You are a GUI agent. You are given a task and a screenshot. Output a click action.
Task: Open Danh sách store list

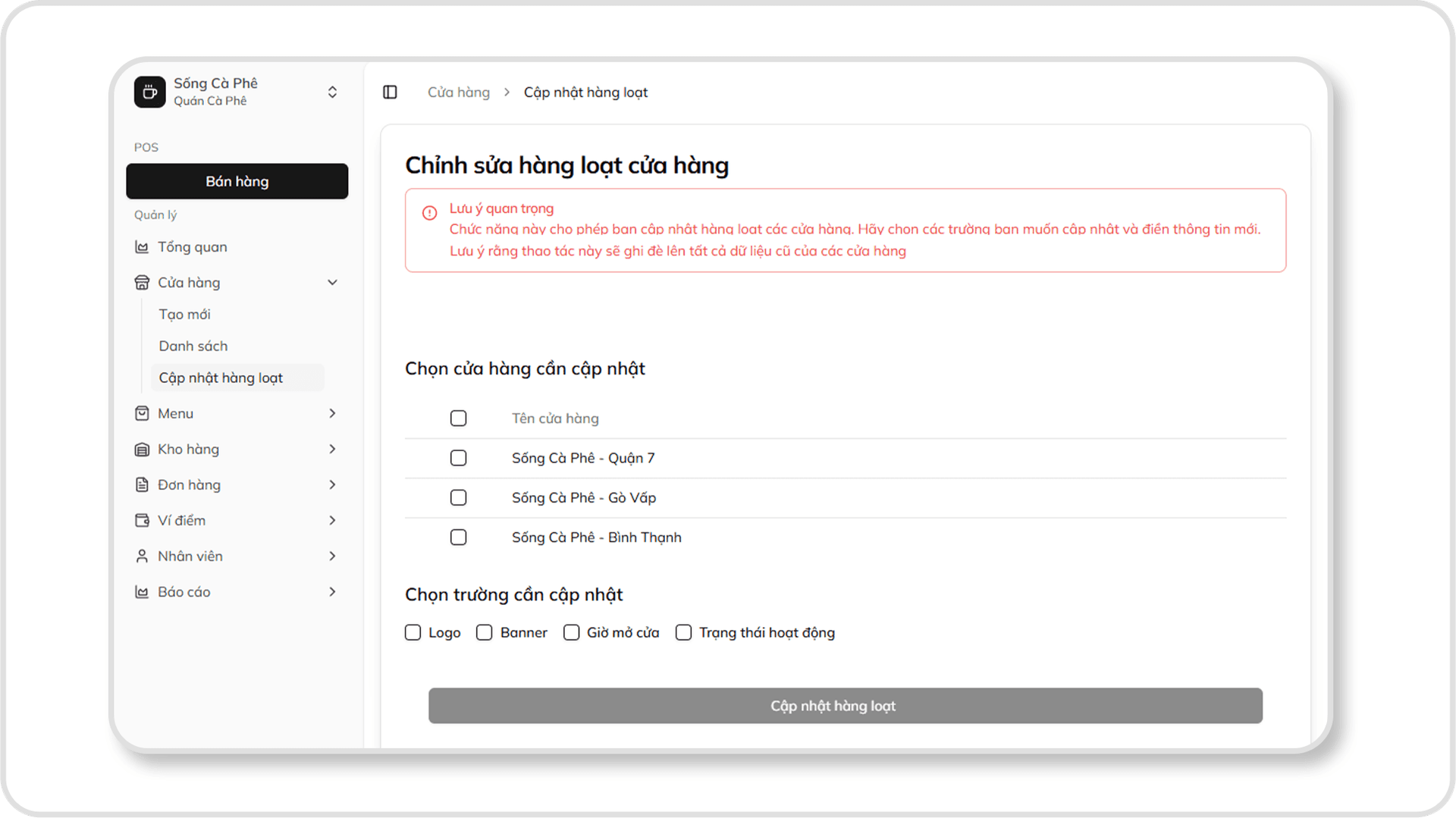tap(193, 346)
